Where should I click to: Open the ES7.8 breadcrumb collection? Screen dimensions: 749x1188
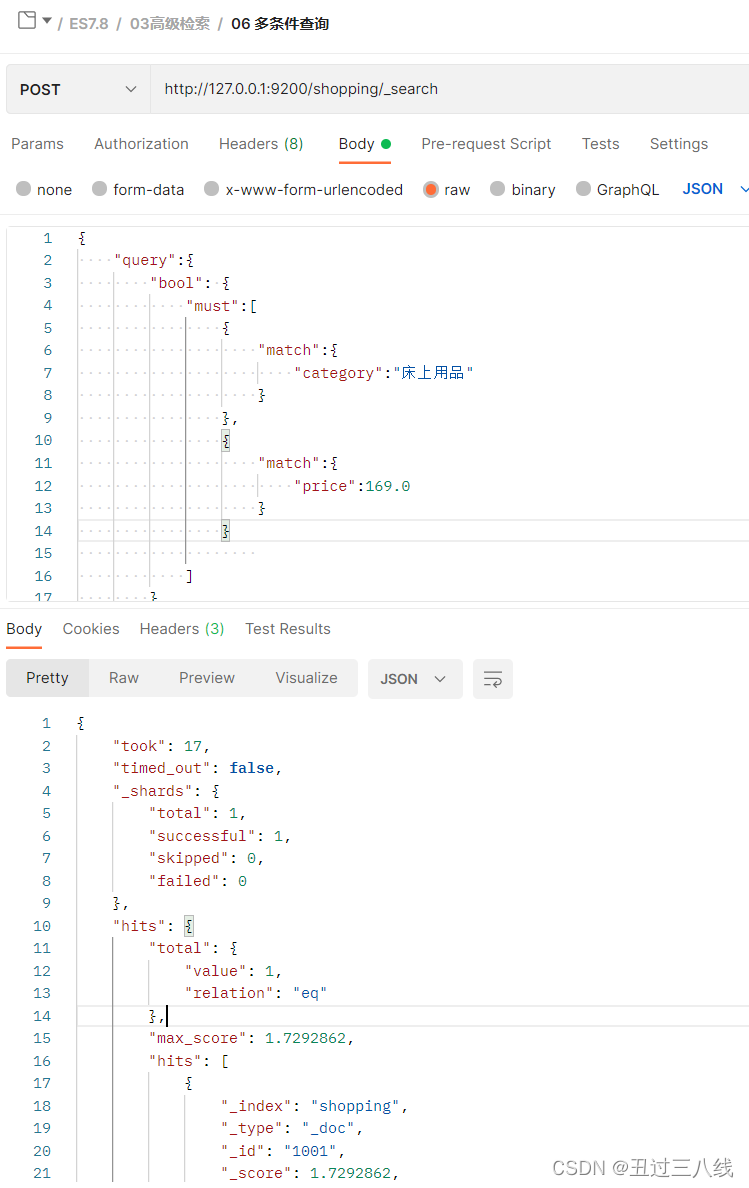coord(89,23)
